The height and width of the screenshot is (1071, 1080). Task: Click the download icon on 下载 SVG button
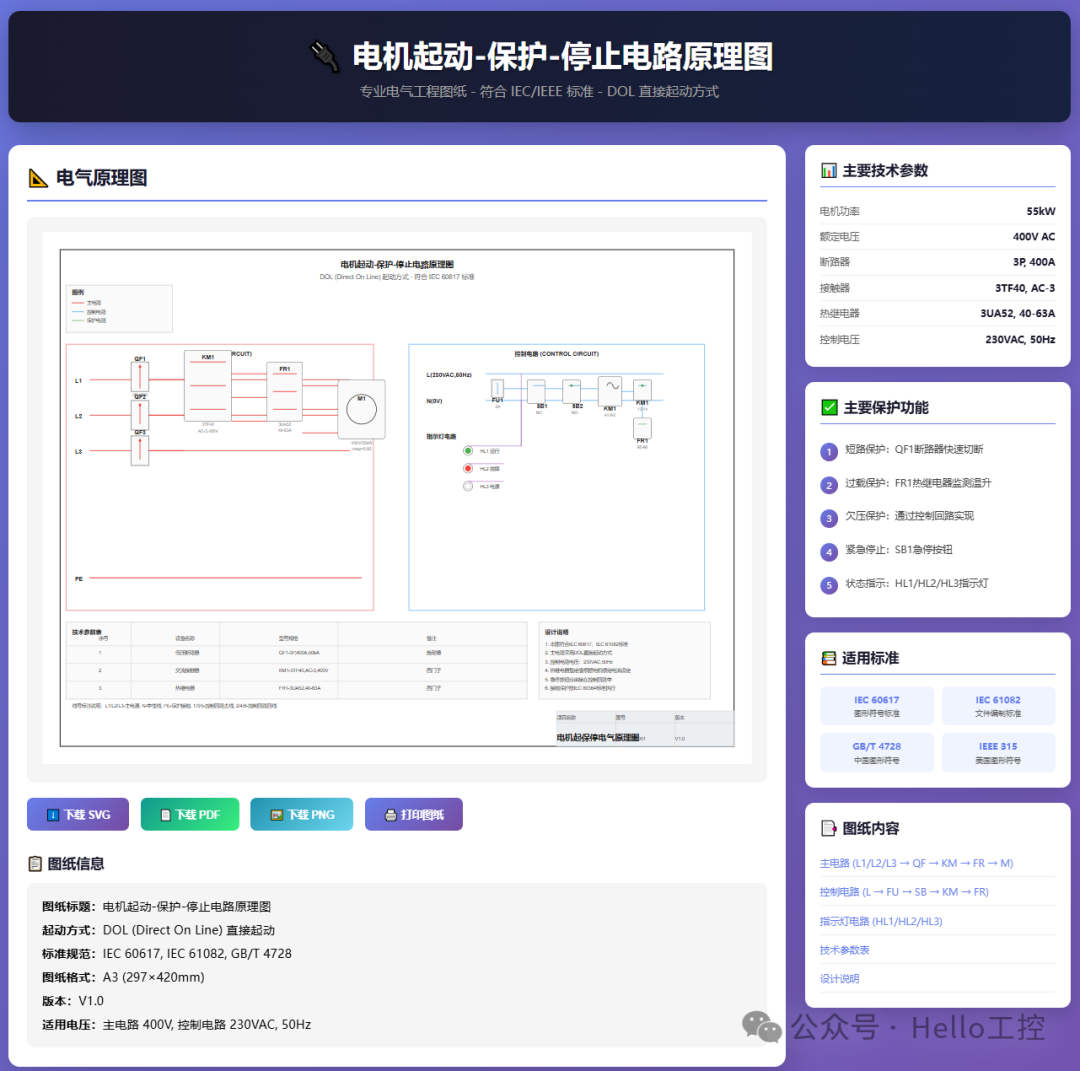(x=51, y=814)
